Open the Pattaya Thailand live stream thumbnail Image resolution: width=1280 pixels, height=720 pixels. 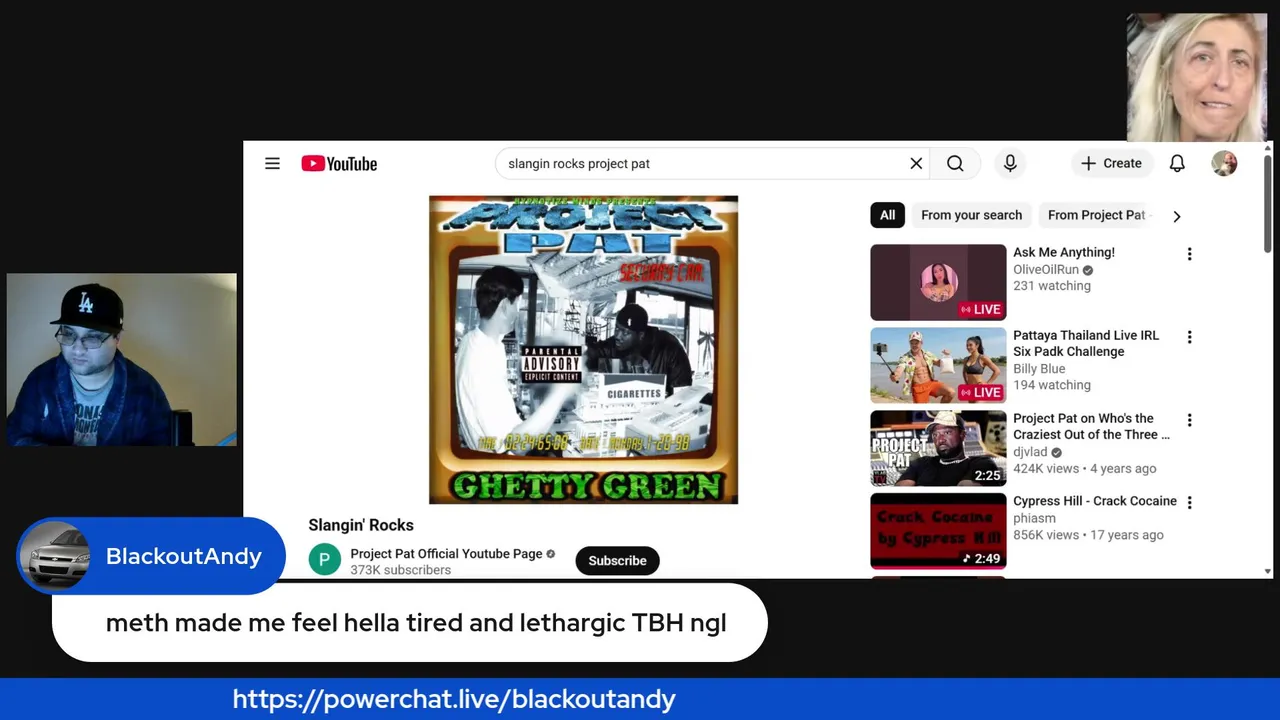[x=938, y=365]
